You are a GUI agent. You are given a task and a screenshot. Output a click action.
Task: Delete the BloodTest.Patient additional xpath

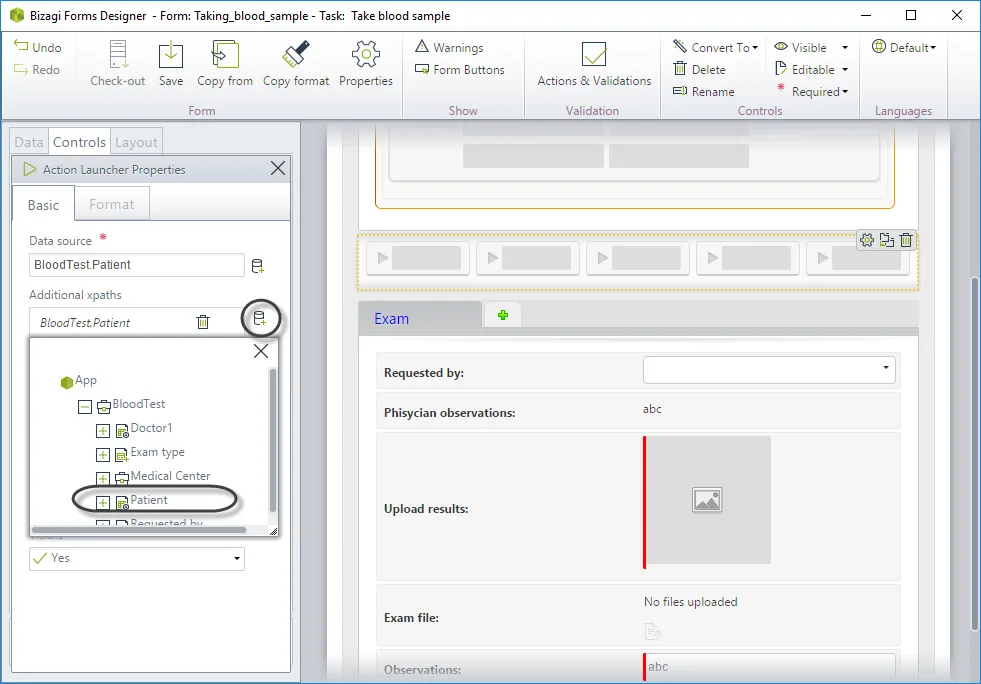pos(203,322)
